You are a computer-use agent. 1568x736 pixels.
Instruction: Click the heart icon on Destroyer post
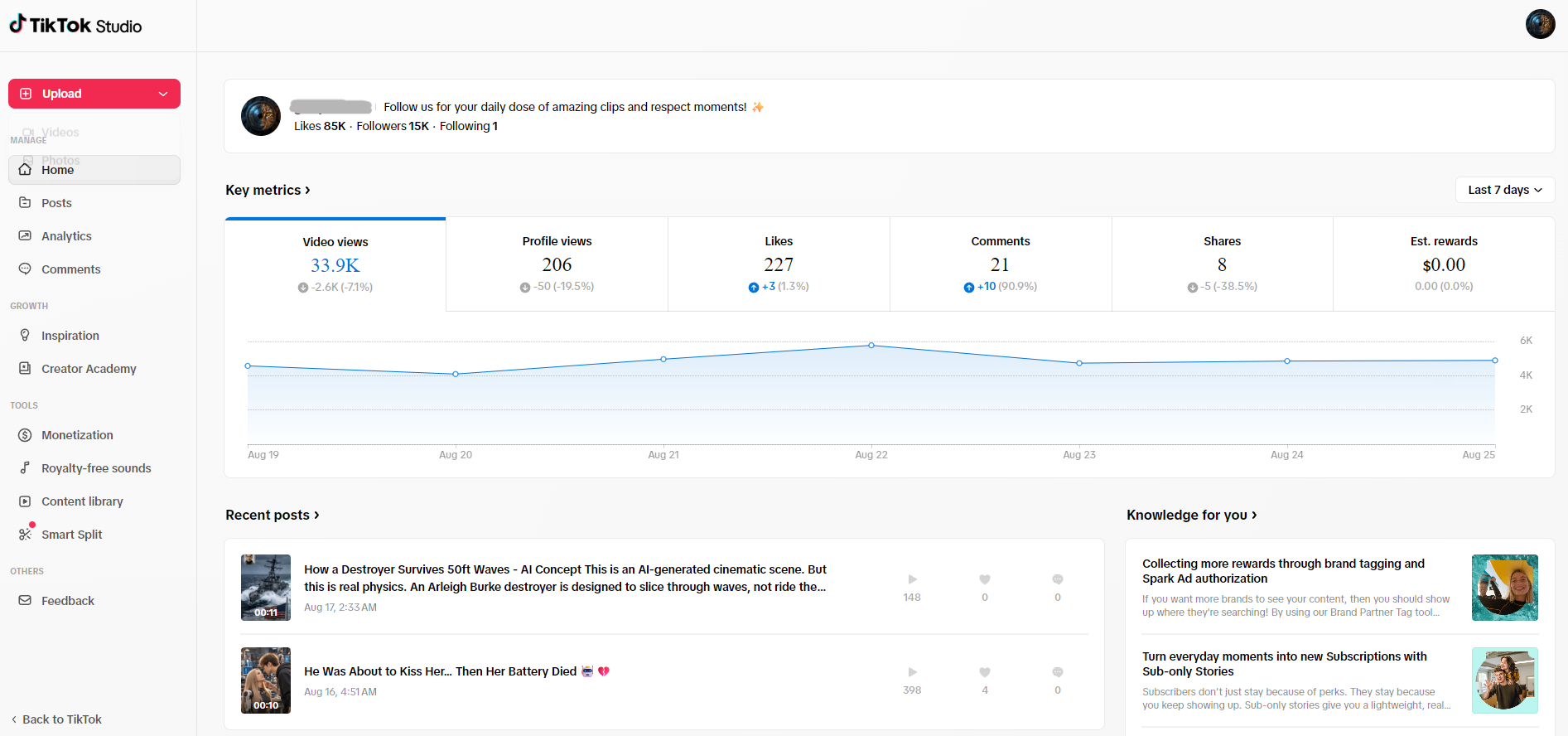tap(985, 579)
